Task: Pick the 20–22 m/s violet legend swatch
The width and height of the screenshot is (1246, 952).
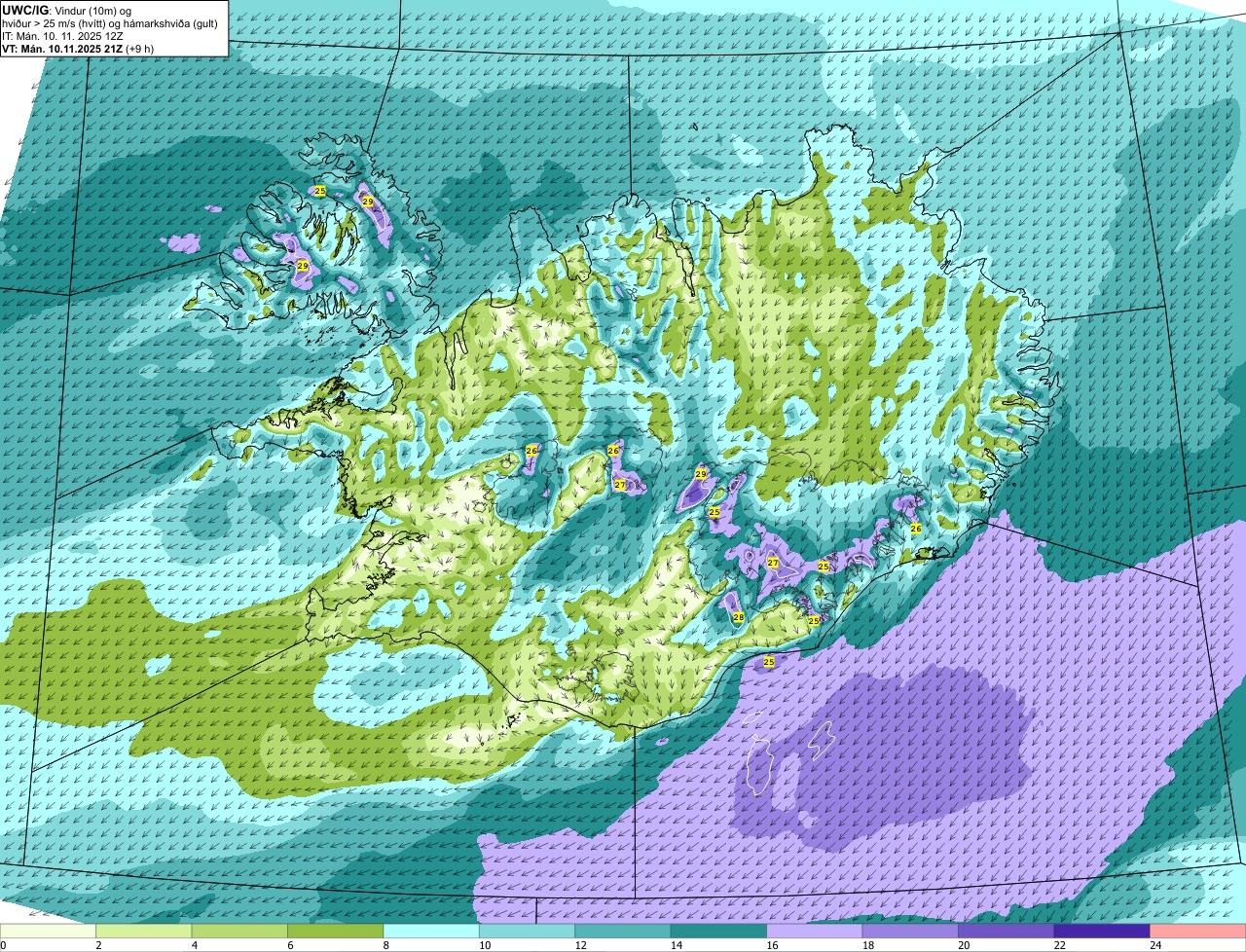Action: (1007, 931)
